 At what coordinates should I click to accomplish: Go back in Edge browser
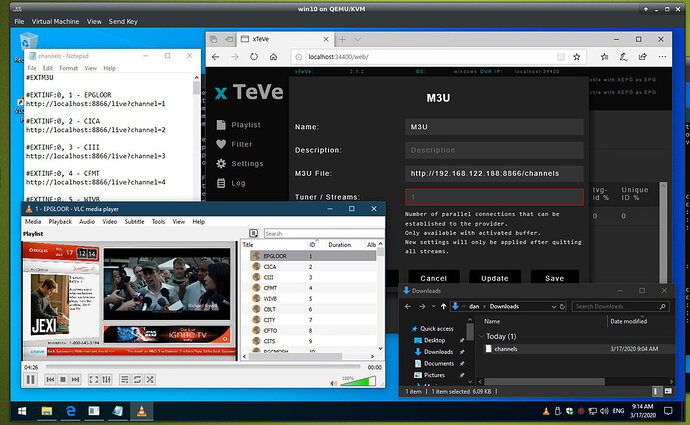click(x=215, y=57)
